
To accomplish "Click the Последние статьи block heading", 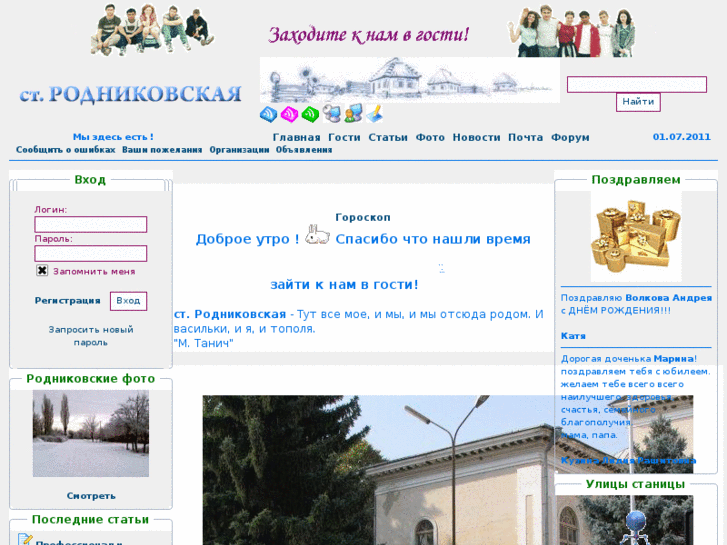I will pyautogui.click(x=90, y=519).
